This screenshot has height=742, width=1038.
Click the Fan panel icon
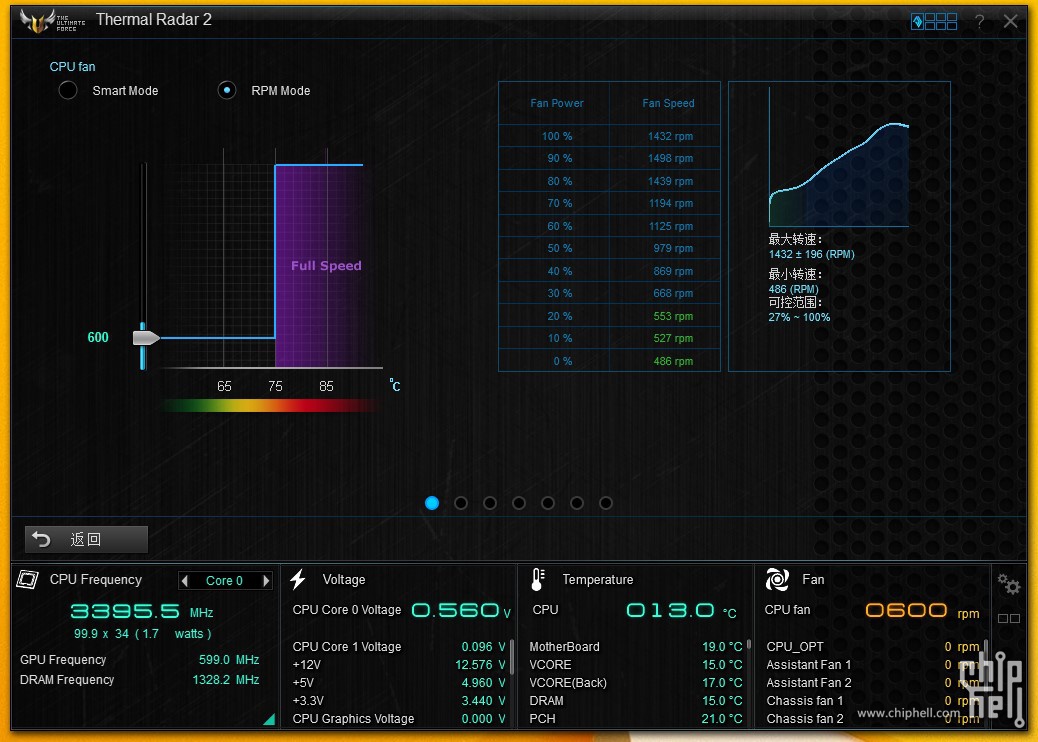pos(777,579)
